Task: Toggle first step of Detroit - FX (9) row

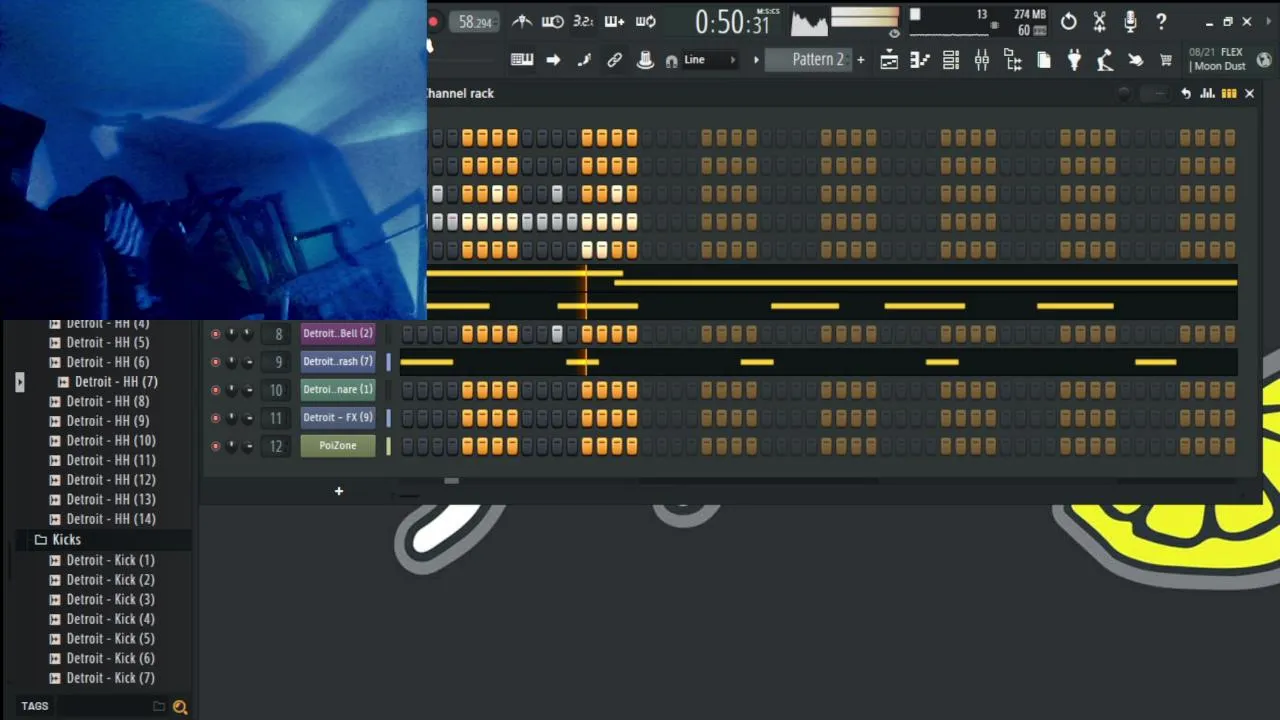Action: click(x=407, y=418)
